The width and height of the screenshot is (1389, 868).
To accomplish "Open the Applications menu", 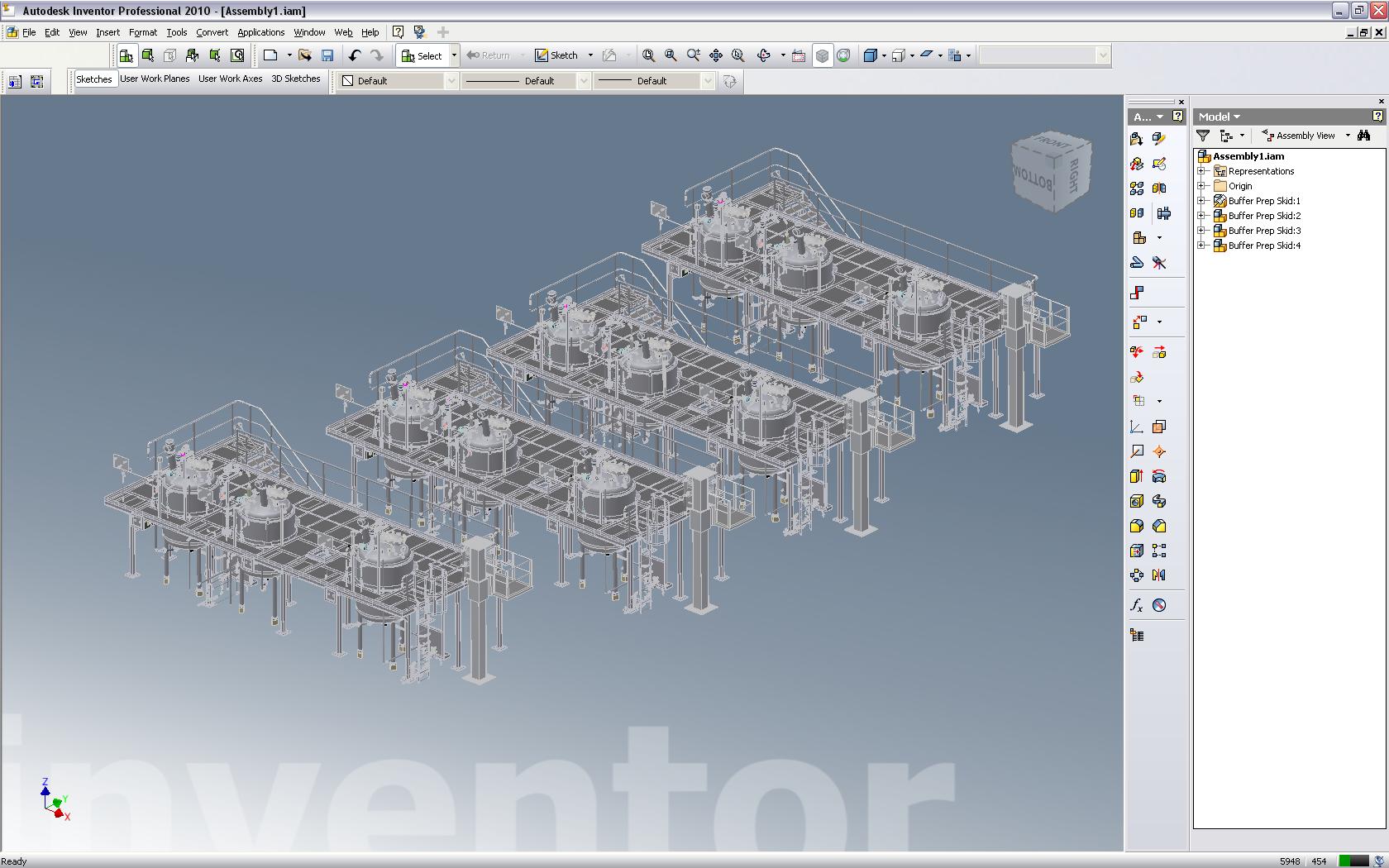I will click(260, 32).
